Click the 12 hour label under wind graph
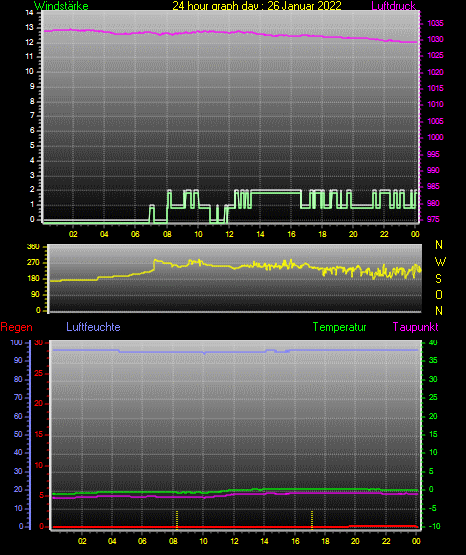 click(229, 234)
